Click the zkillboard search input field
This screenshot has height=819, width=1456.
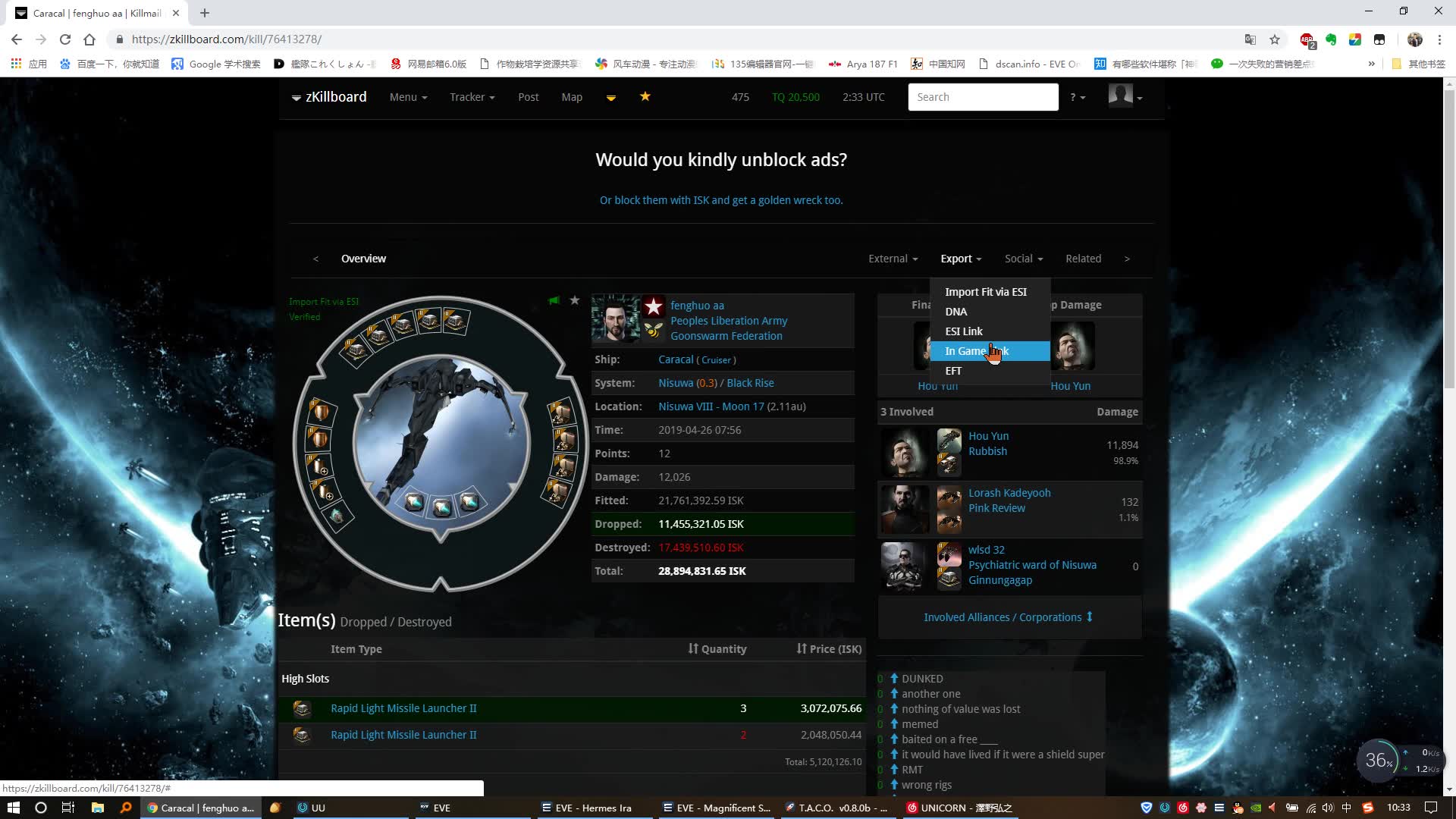983,96
